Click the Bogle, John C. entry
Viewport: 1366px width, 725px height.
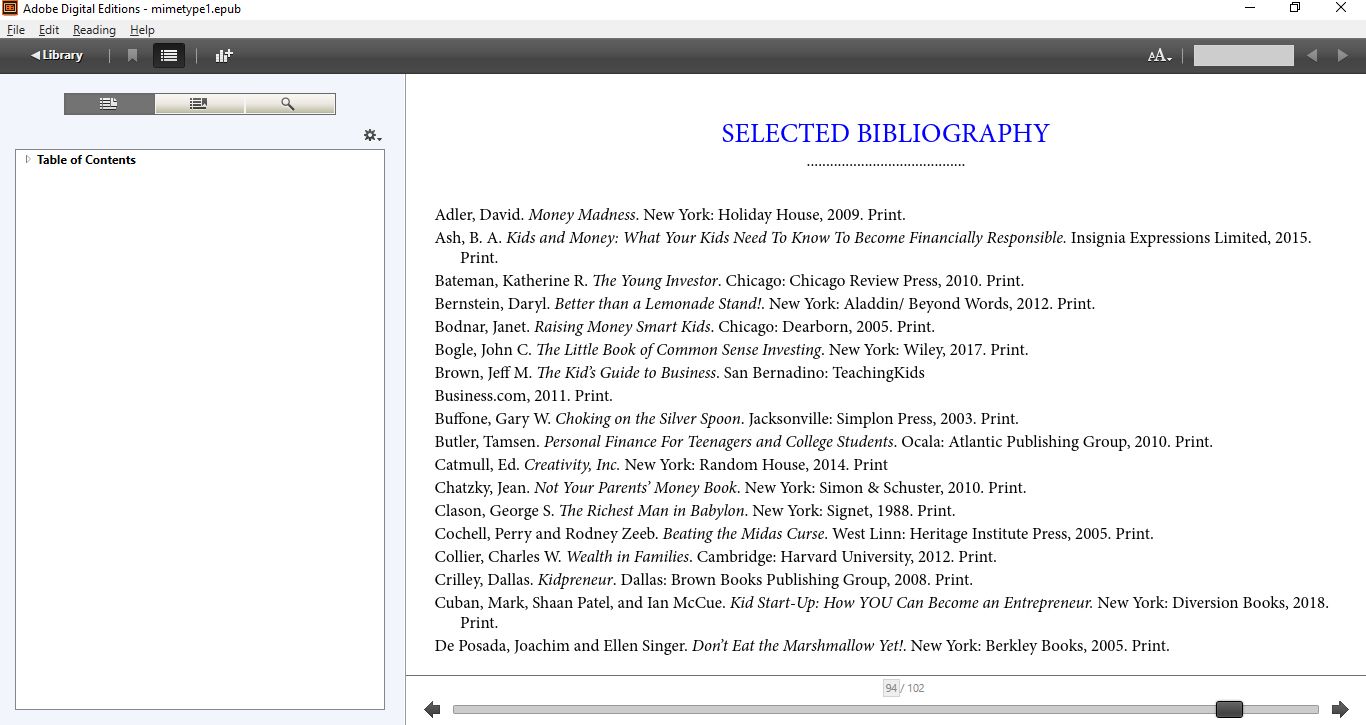point(731,350)
